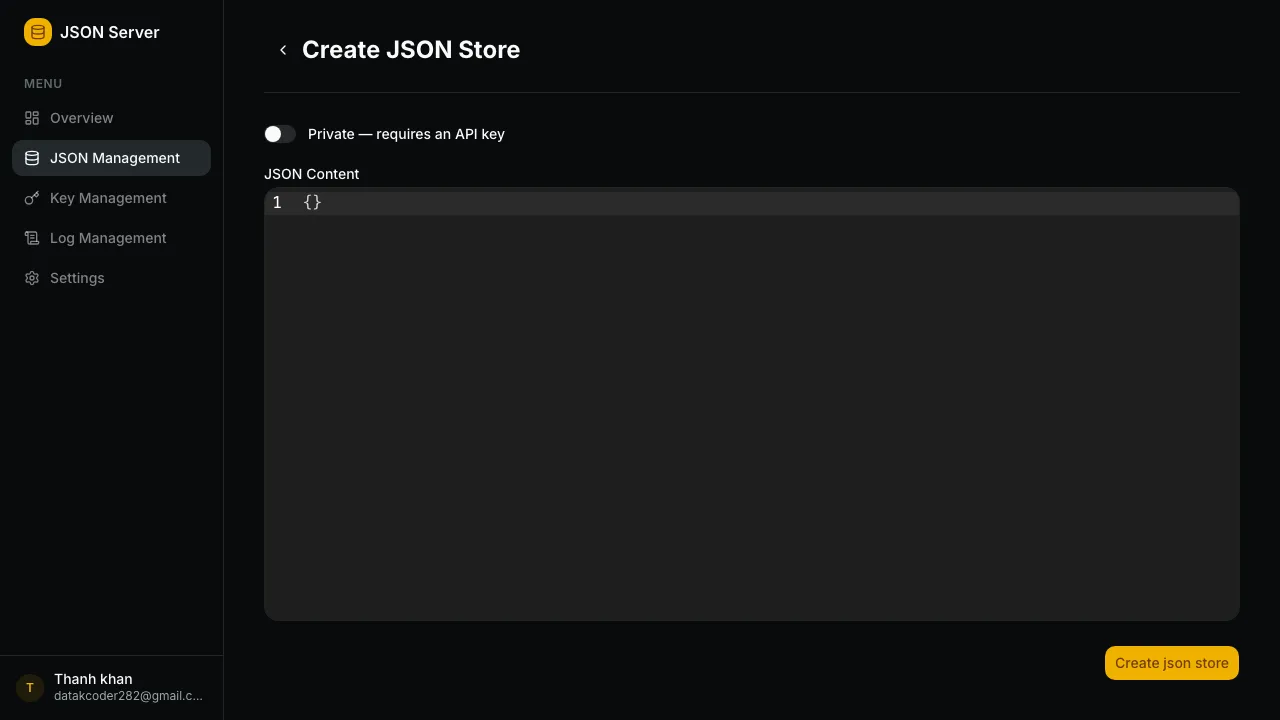Click the JSON Server title text
This screenshot has height=720, width=1280.
(x=110, y=32)
